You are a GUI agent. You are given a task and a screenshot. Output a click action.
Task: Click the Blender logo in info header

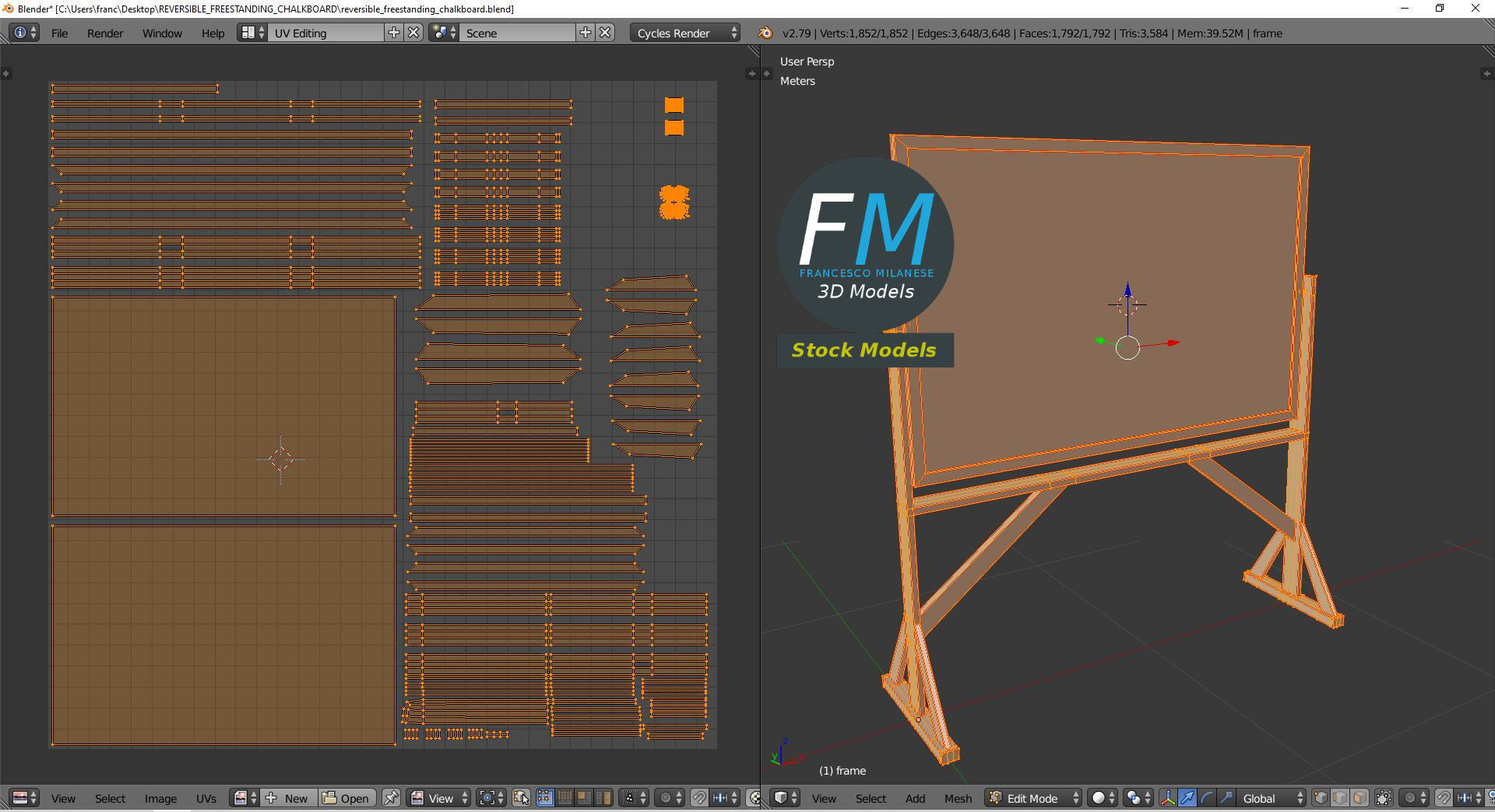(765, 33)
